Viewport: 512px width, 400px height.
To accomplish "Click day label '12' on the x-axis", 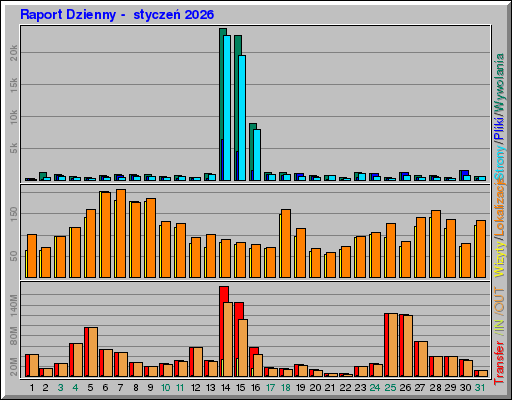I will pos(195,388).
